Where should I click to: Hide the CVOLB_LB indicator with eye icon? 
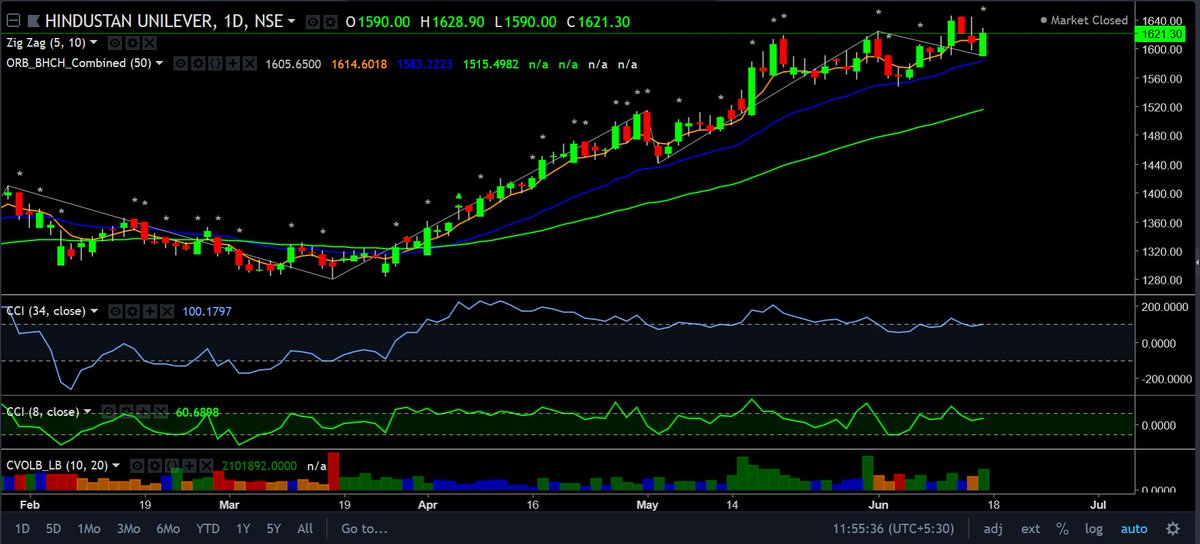tap(137, 466)
